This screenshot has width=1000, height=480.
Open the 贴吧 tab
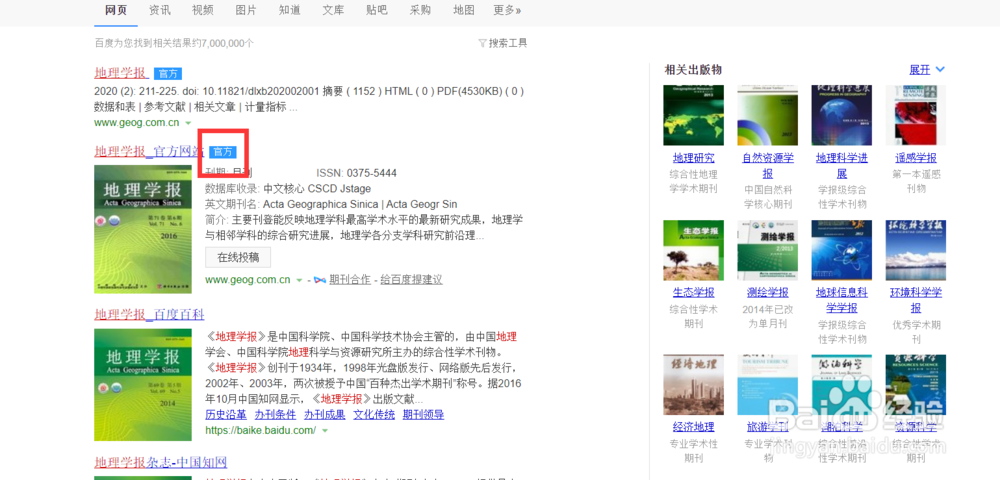pyautogui.click(x=376, y=10)
